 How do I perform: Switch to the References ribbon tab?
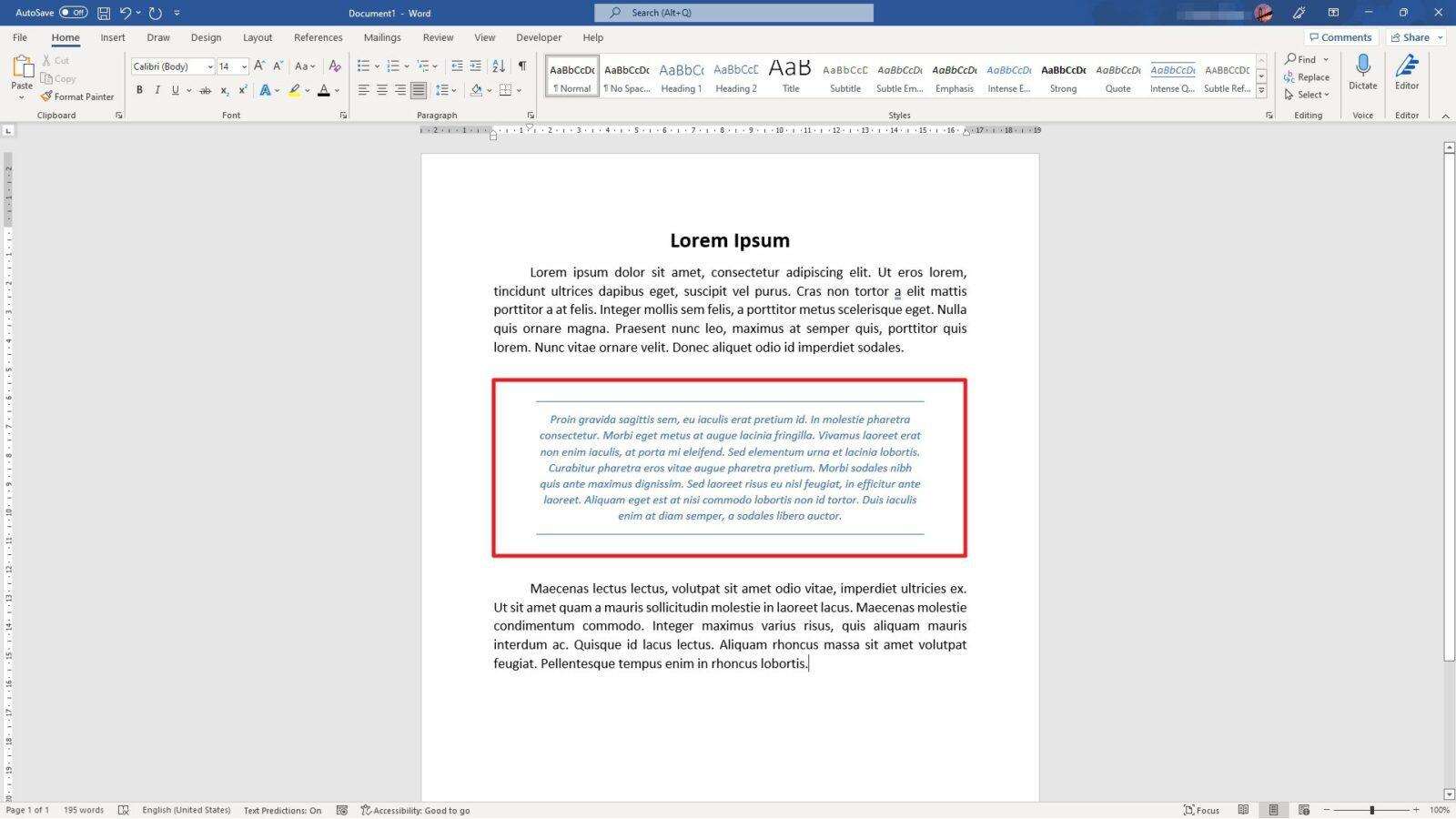point(318,37)
